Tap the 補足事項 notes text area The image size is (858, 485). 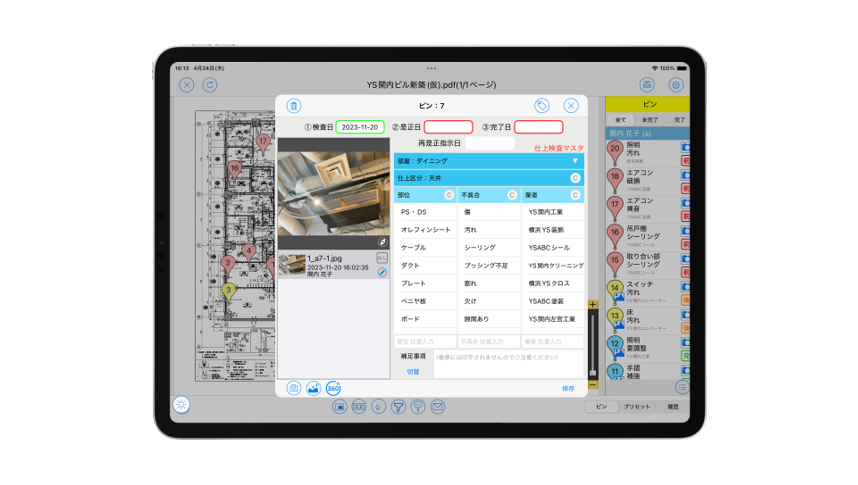[x=509, y=364]
